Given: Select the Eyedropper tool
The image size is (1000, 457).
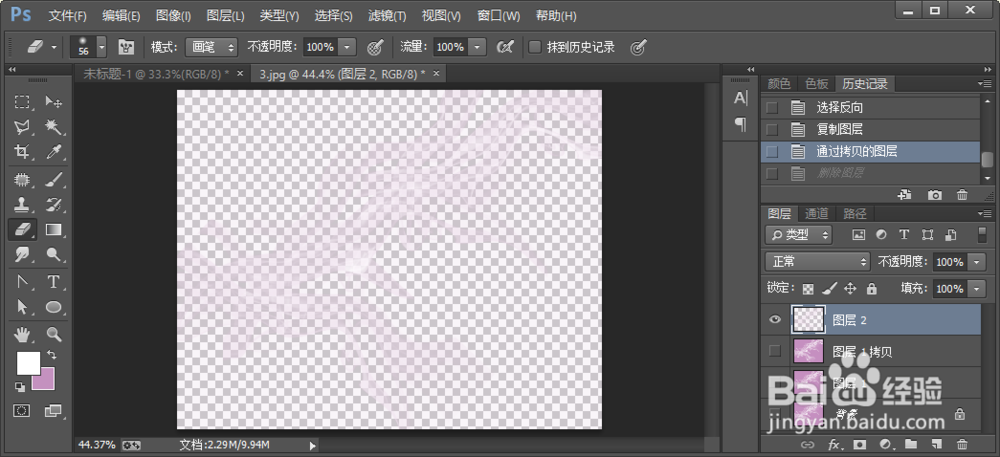Looking at the screenshot, I should coord(54,152).
